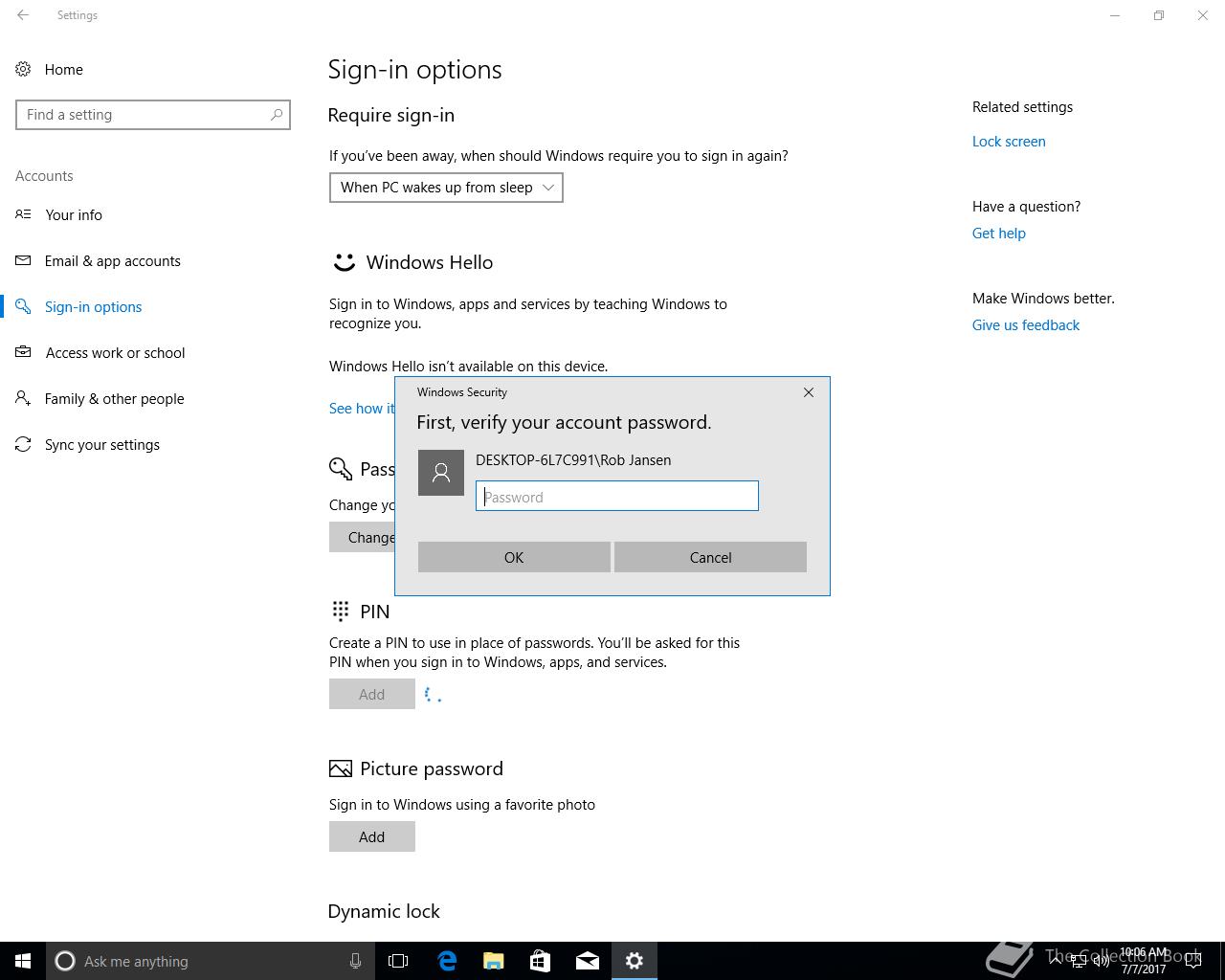Click the search magnifier in Find a setting
Screen dimensions: 1225x980
click(x=277, y=115)
